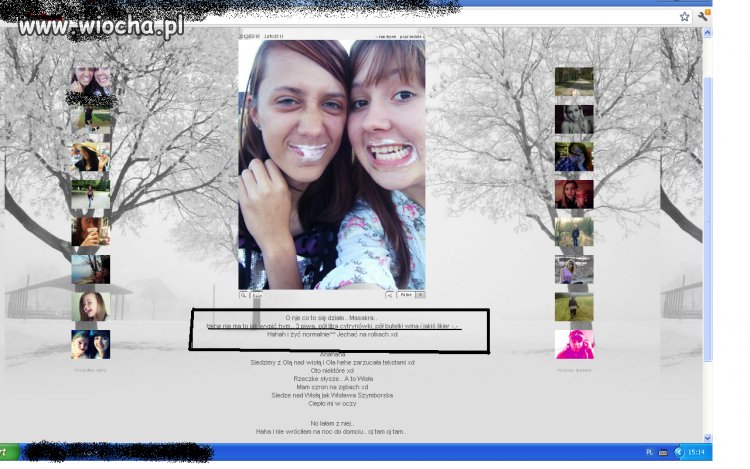The image size is (750, 469).
Task: Click the line "Oto niektóre xd"
Action: pyautogui.click(x=332, y=371)
